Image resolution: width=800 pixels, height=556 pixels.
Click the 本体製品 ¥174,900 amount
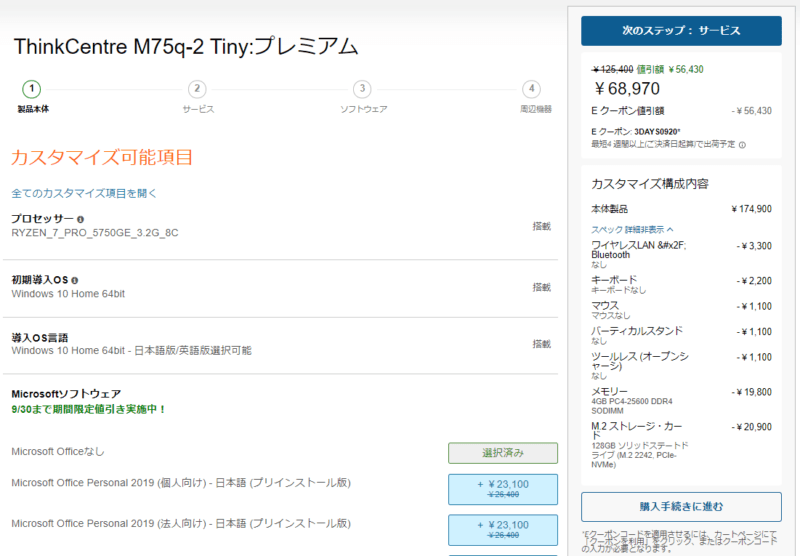pos(751,209)
